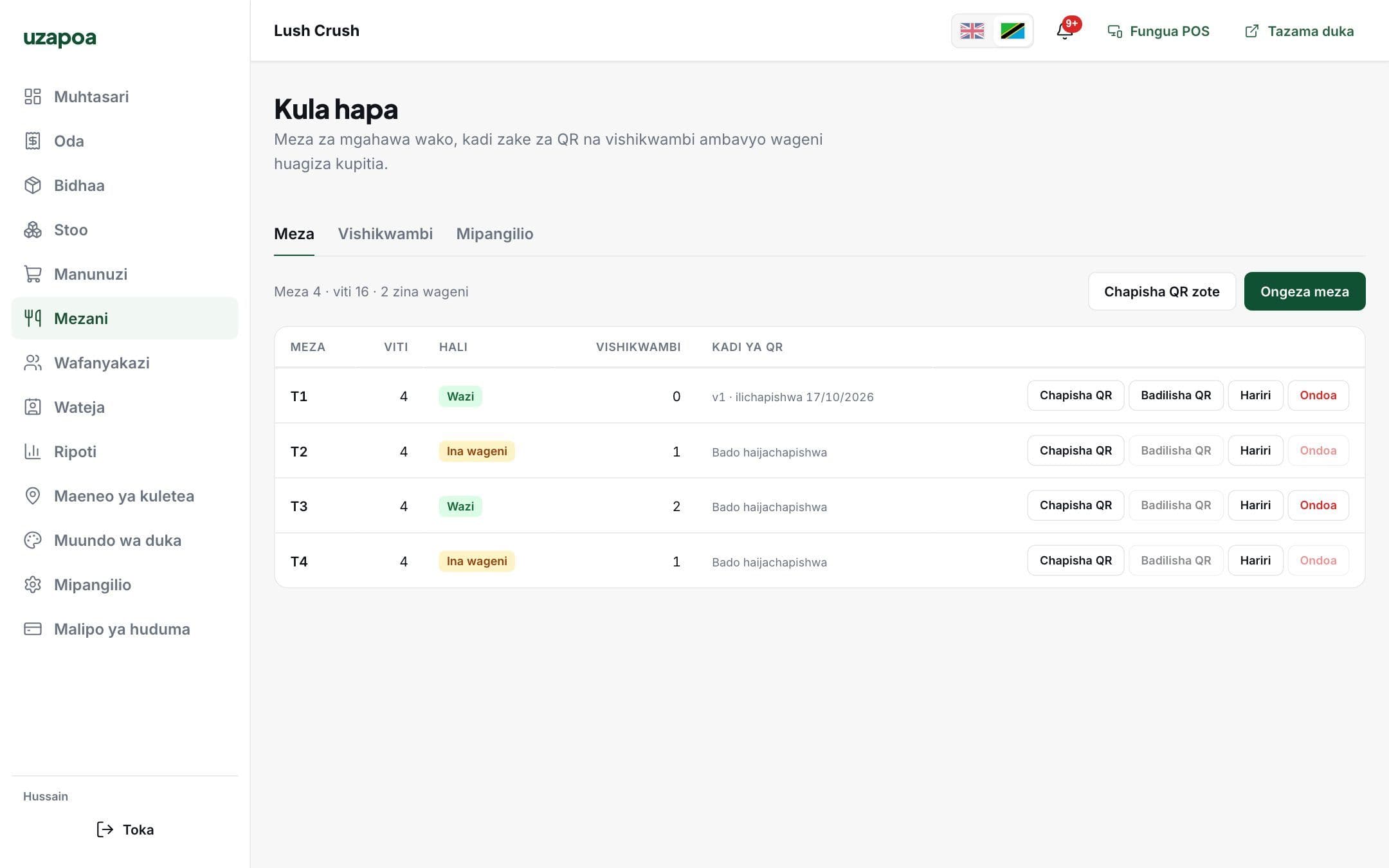Click the Hussain user name
The height and width of the screenshot is (868, 1389).
click(46, 796)
